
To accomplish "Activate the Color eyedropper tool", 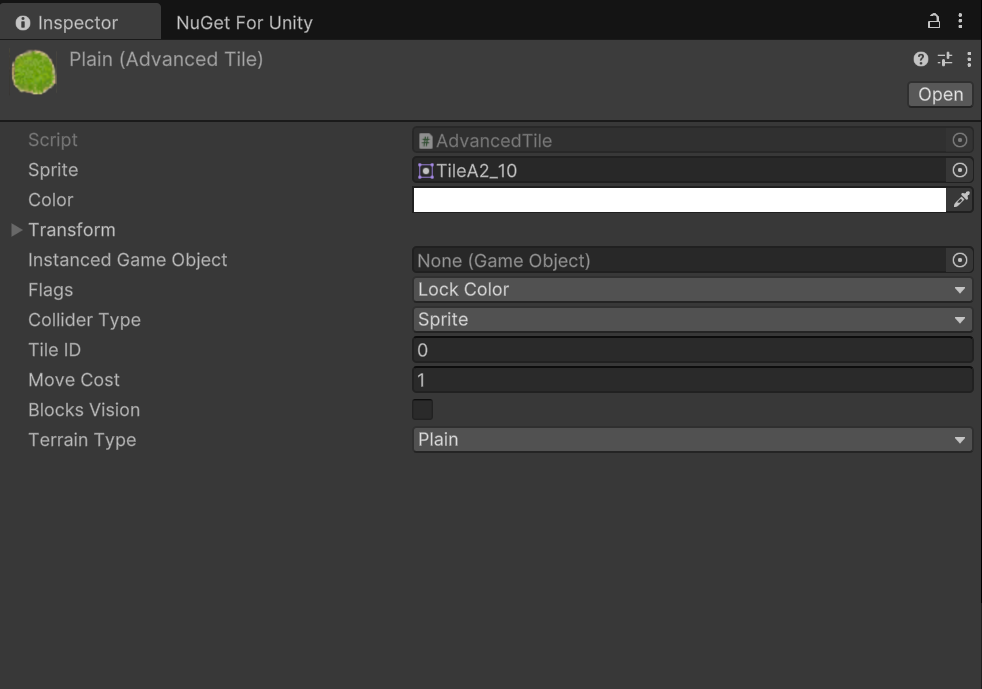I will tap(961, 200).
